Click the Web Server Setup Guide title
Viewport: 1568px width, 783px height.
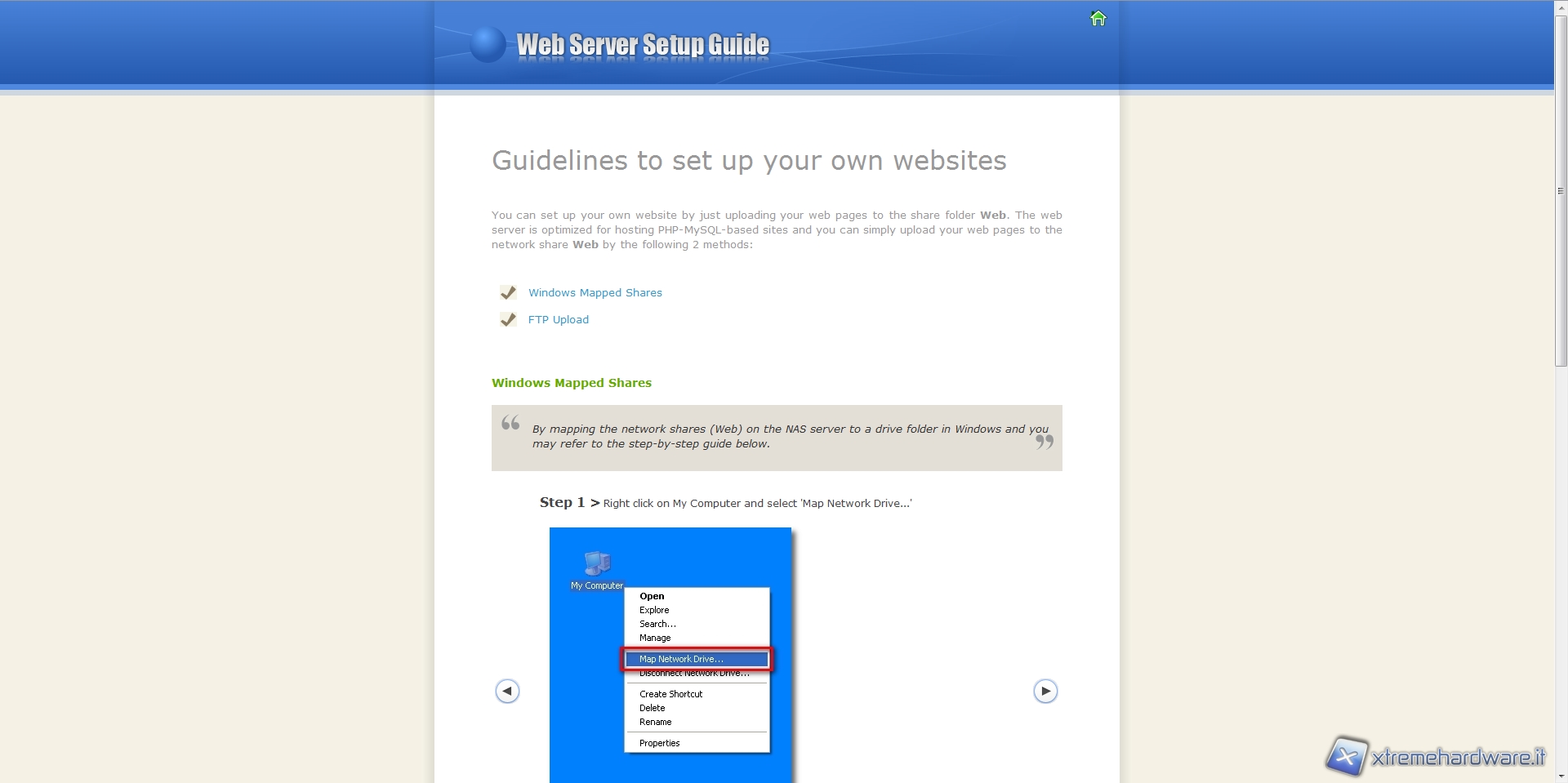coord(643,45)
